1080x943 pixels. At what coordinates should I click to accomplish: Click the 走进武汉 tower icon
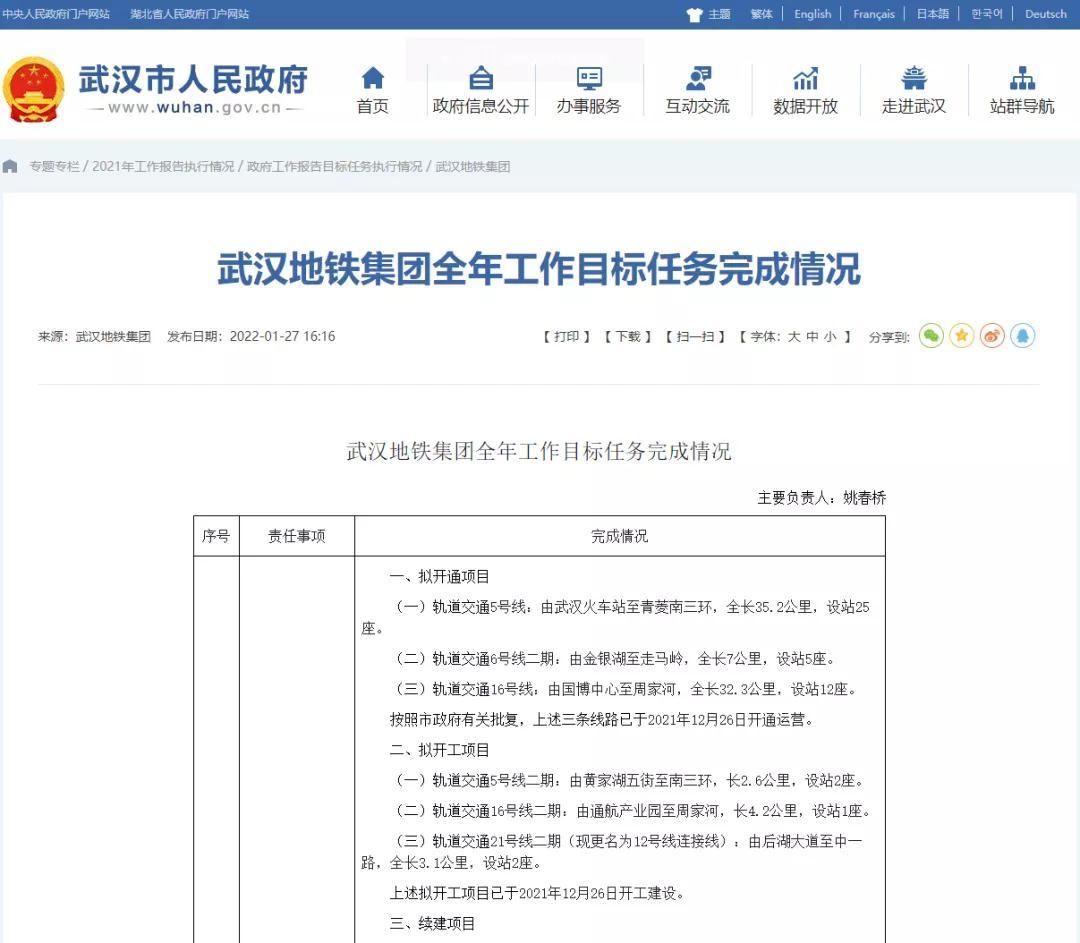pyautogui.click(x=914, y=78)
